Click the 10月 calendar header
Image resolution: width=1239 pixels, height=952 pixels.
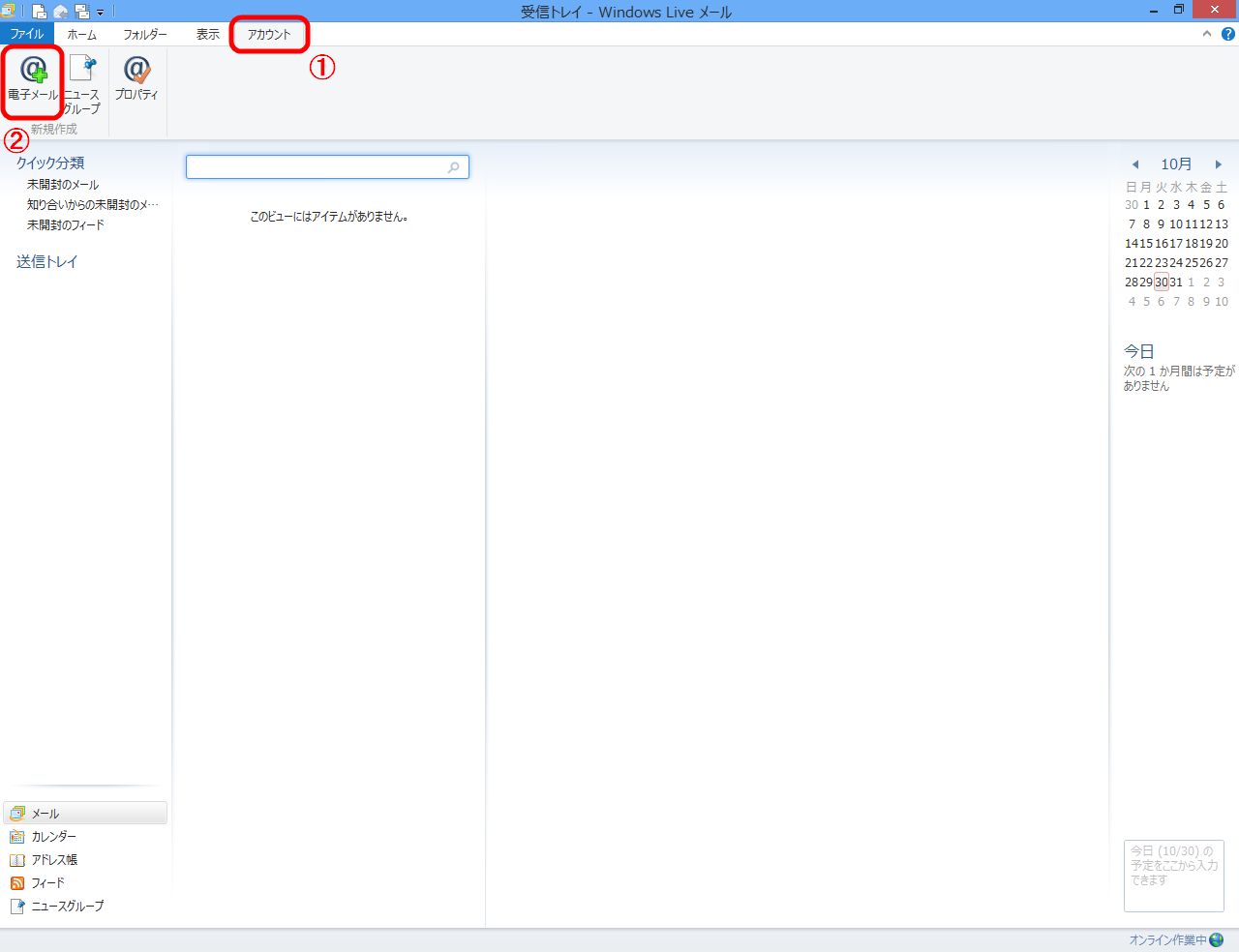pos(1176,164)
